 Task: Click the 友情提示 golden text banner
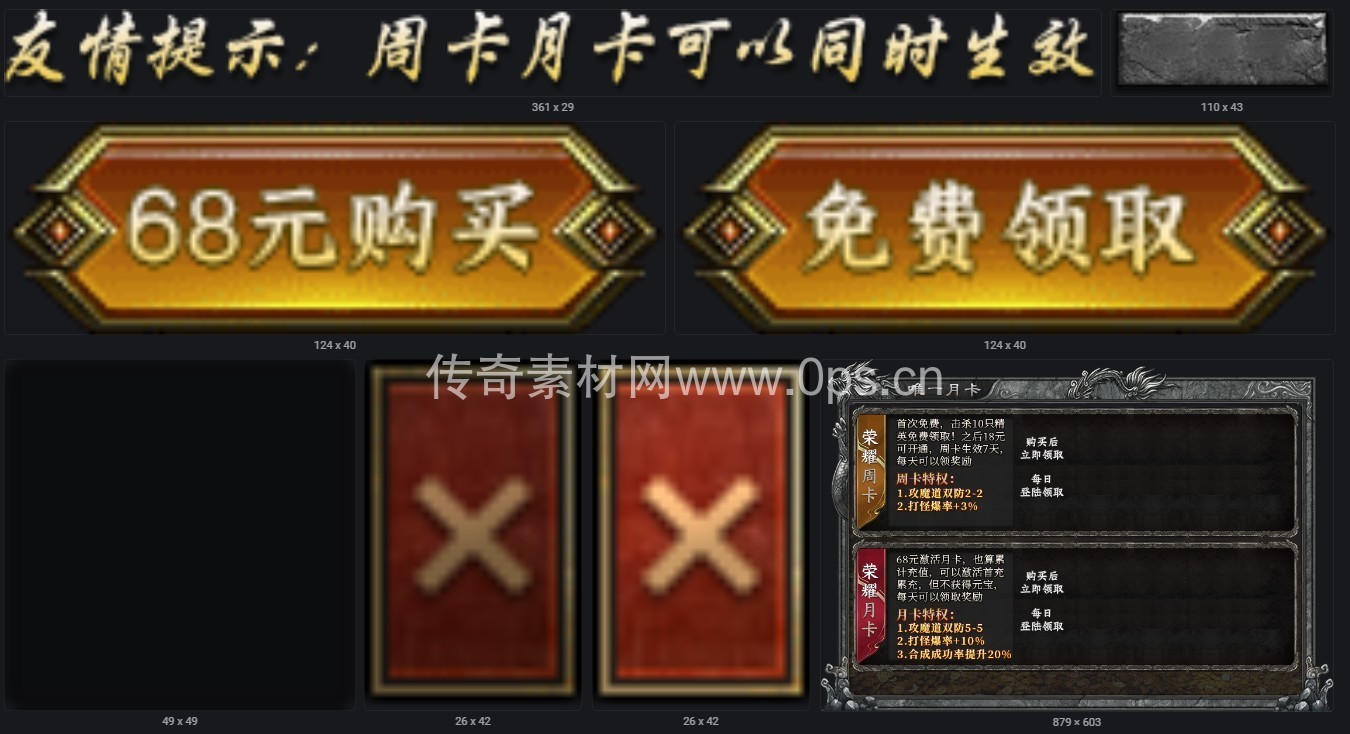tap(551, 48)
